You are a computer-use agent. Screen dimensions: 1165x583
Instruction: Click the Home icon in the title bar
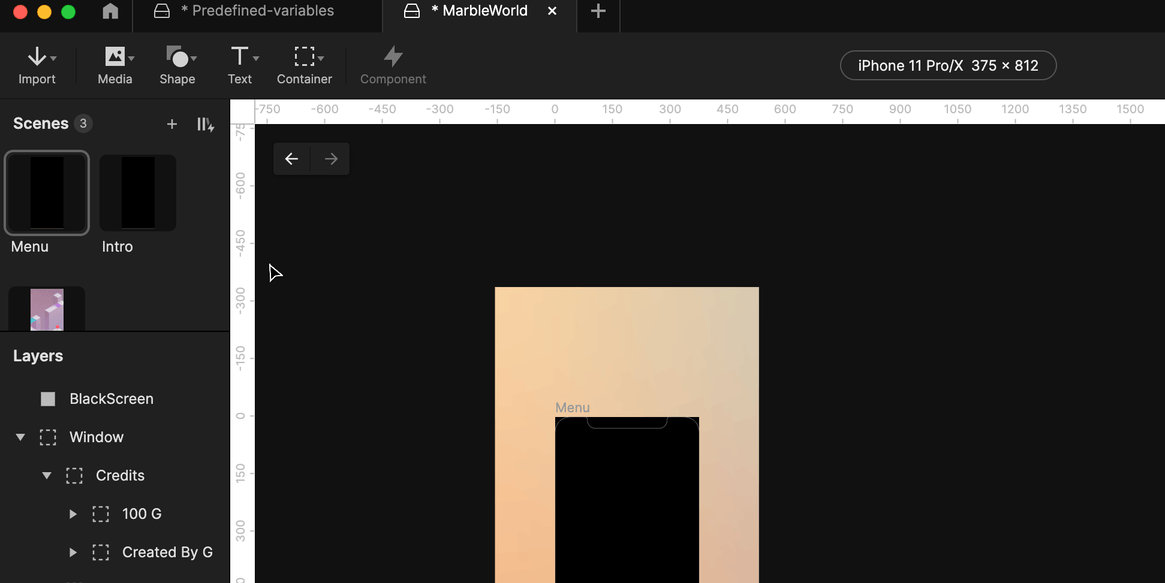pos(110,11)
